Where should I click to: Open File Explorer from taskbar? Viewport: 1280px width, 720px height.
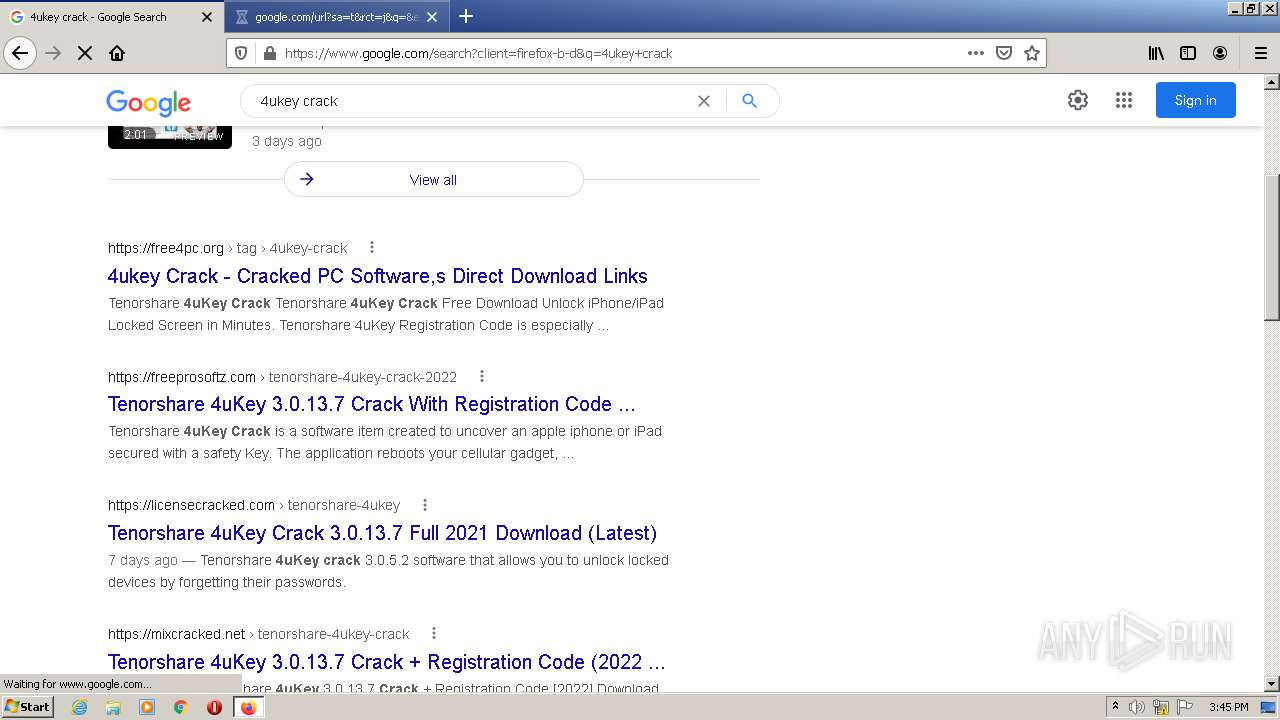[113, 707]
